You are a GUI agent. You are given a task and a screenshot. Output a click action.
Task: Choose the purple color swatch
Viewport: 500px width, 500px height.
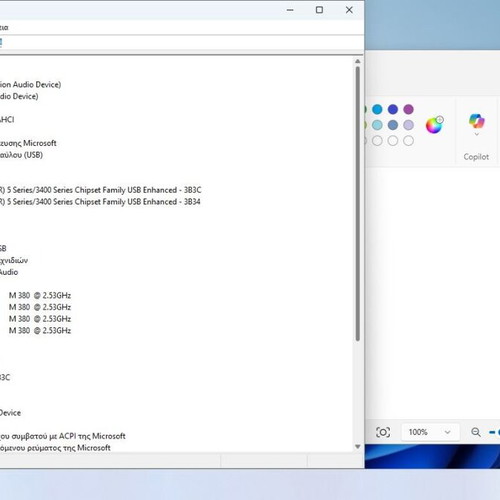coord(408,109)
